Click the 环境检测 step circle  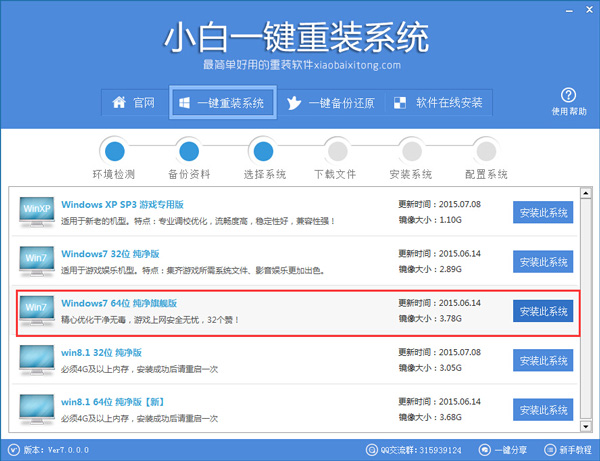[x=114, y=152]
